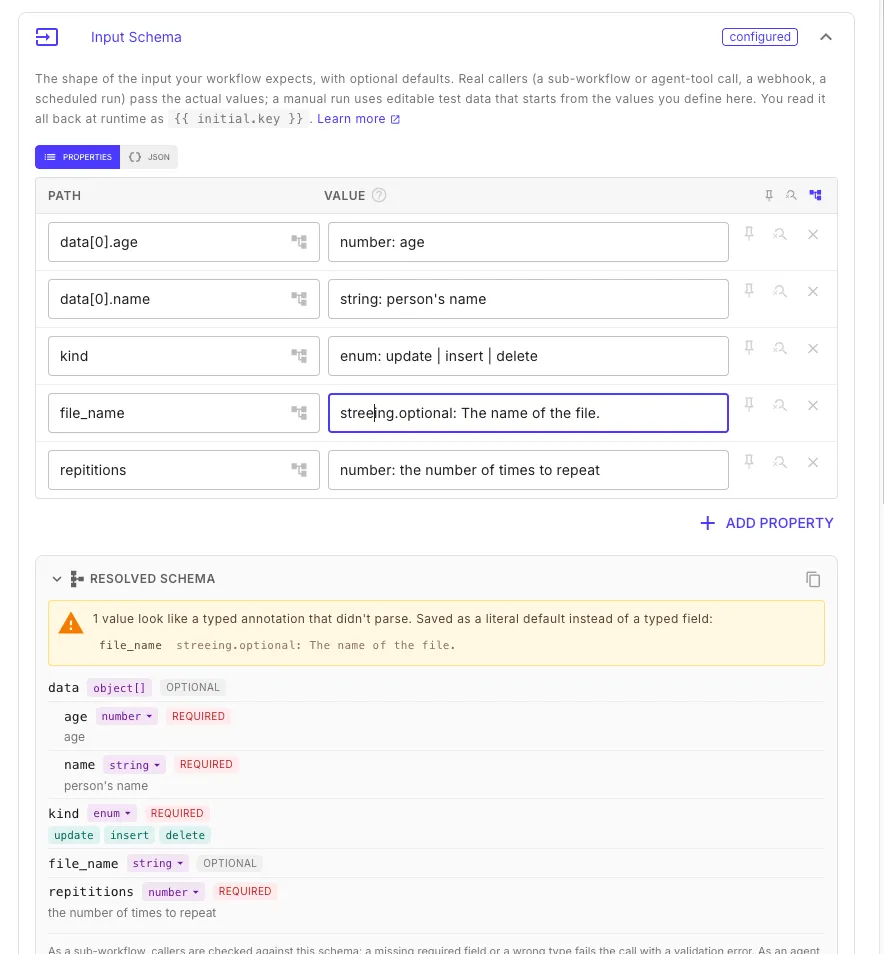This screenshot has width=884, height=954.
Task: Click the update enum value chip
Action: tap(74, 835)
